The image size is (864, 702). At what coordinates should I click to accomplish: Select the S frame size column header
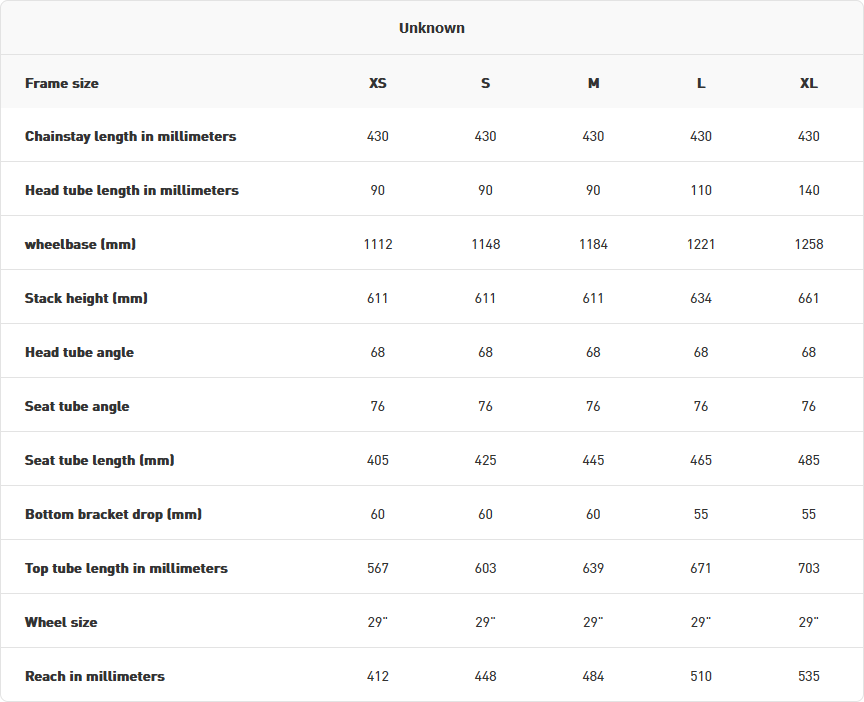485,83
